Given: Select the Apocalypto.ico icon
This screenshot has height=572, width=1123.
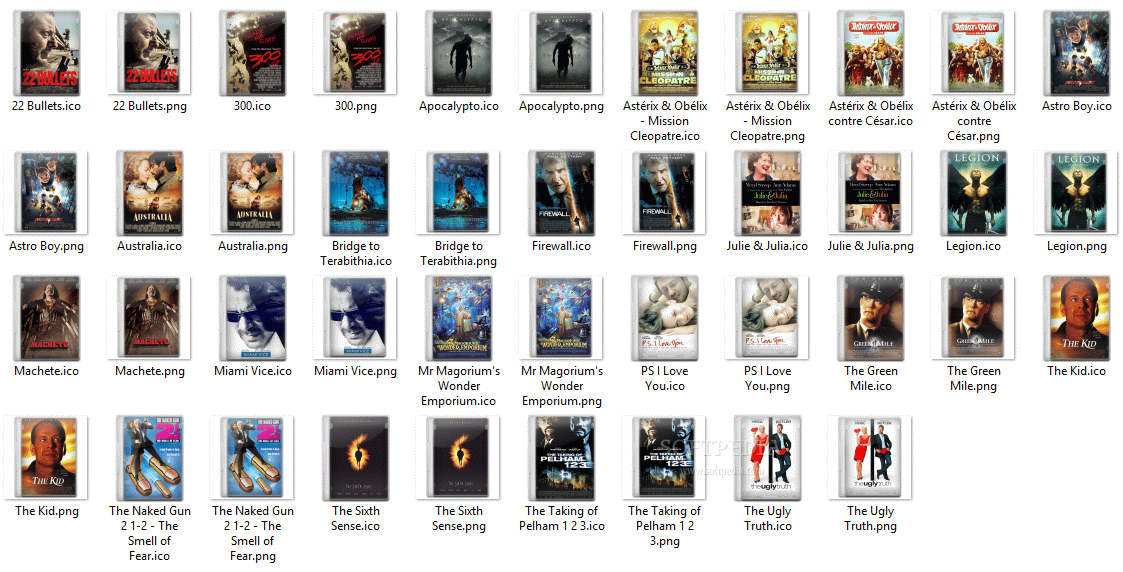Looking at the screenshot, I should coord(459,53).
